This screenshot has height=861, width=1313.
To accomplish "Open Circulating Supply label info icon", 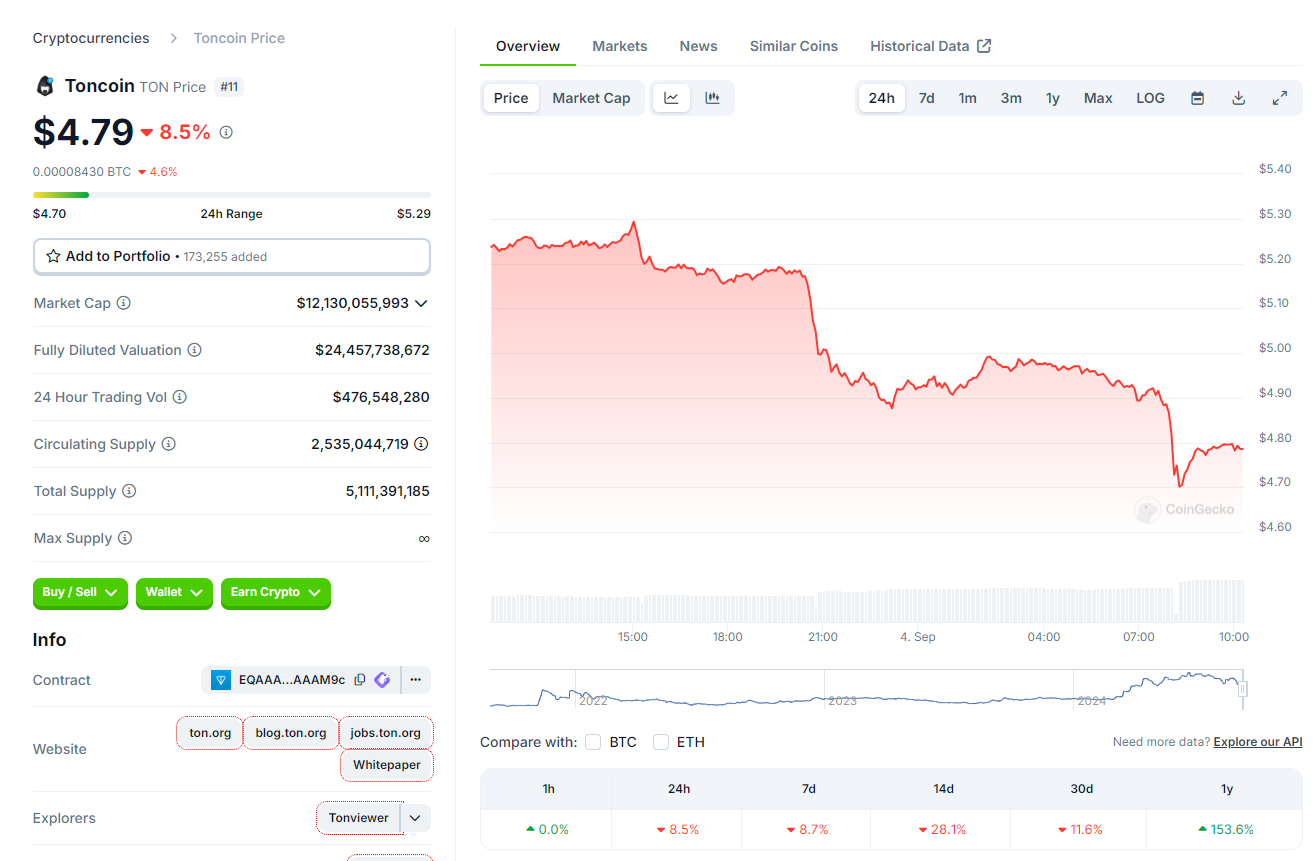I will 169,444.
